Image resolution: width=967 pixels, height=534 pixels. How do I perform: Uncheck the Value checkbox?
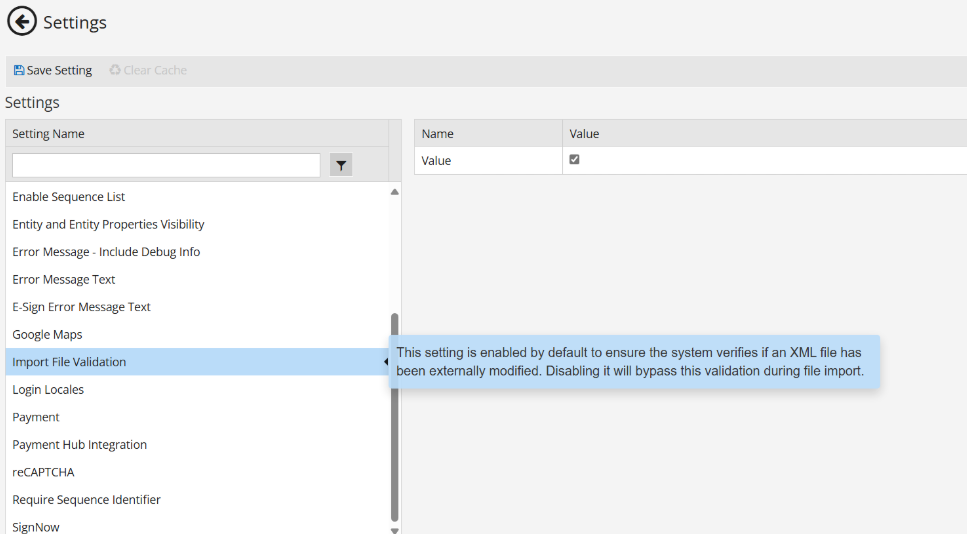[x=574, y=160]
